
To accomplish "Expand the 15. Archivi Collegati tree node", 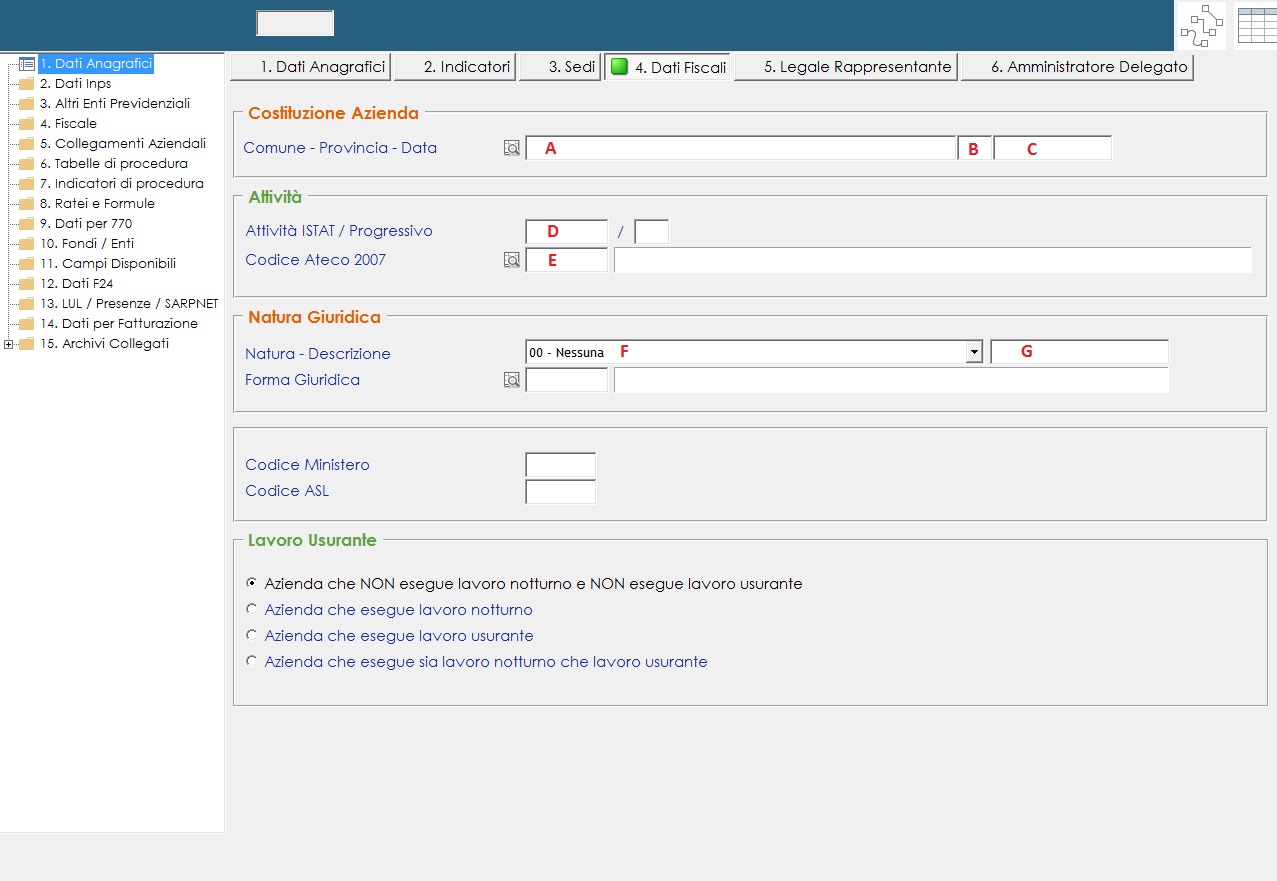I will [9, 344].
